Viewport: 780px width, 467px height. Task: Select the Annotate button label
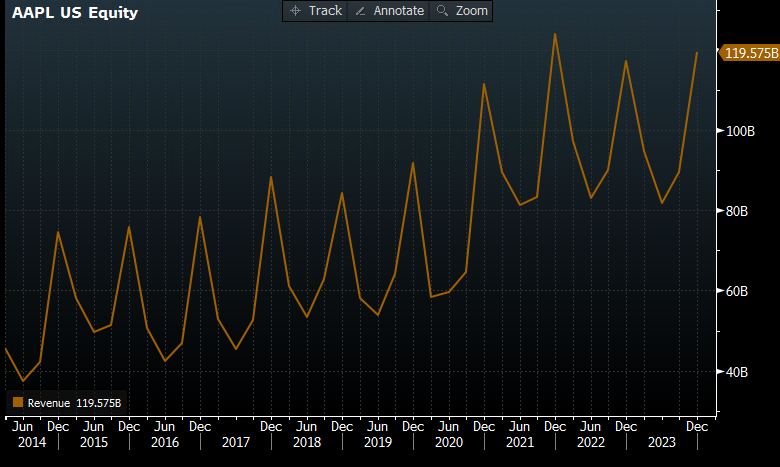coord(399,10)
